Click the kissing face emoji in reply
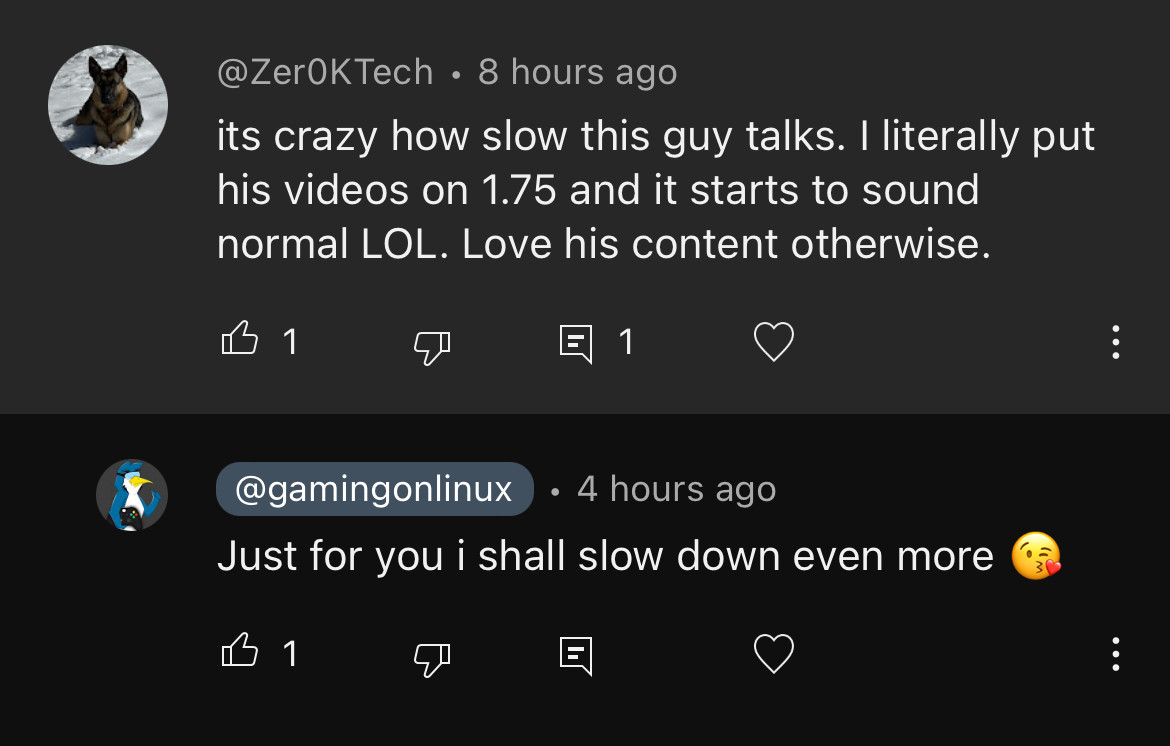The width and height of the screenshot is (1170, 746). pos(1035,557)
